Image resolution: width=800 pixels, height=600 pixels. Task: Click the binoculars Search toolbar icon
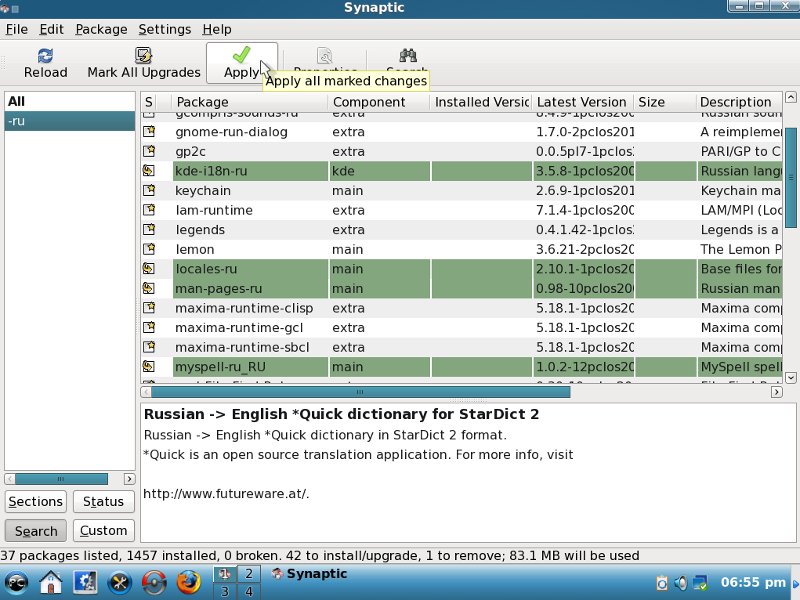(x=407, y=57)
